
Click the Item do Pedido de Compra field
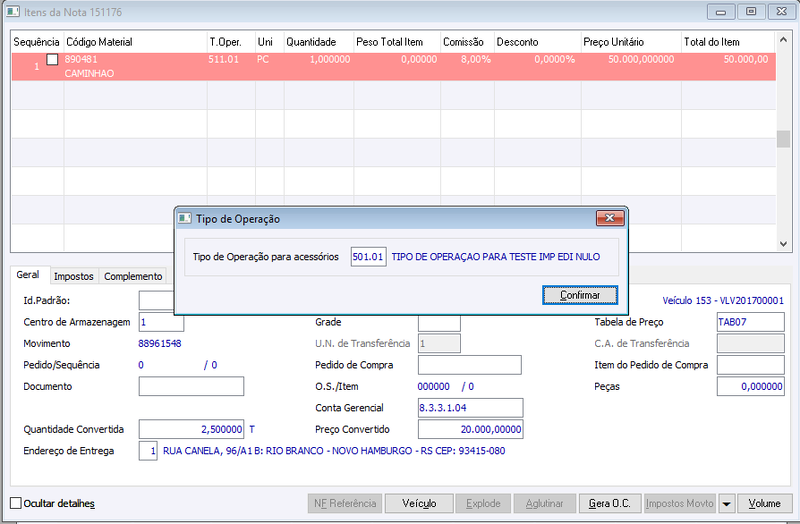click(751, 365)
